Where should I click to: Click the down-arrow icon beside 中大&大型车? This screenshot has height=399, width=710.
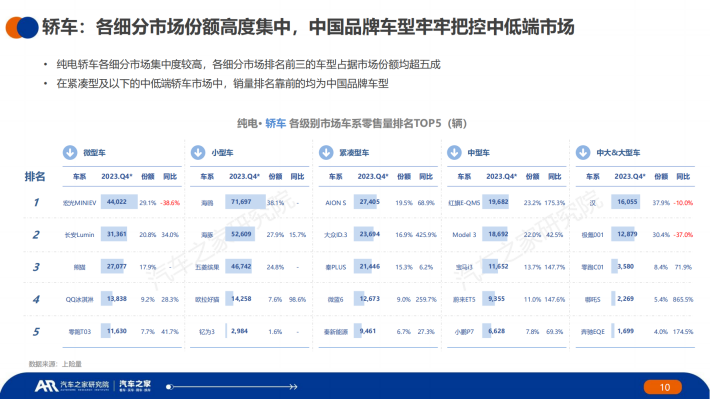click(x=583, y=152)
